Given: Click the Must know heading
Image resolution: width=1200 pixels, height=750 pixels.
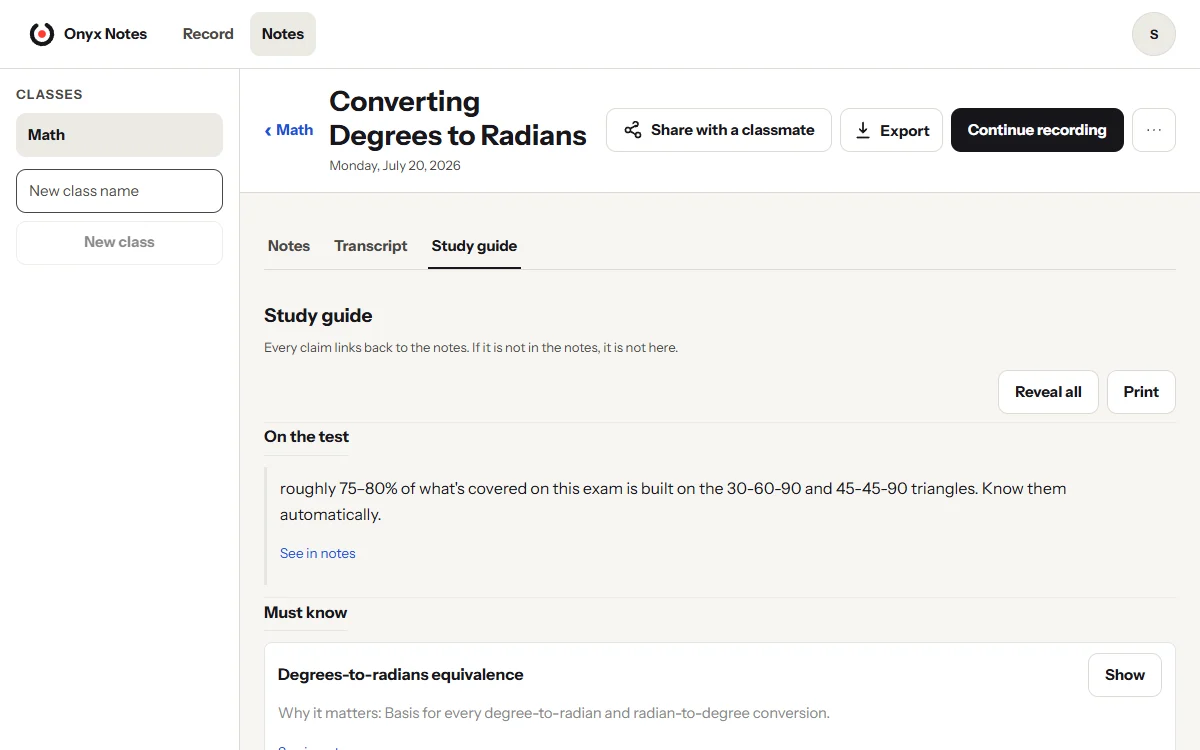Looking at the screenshot, I should 305,613.
